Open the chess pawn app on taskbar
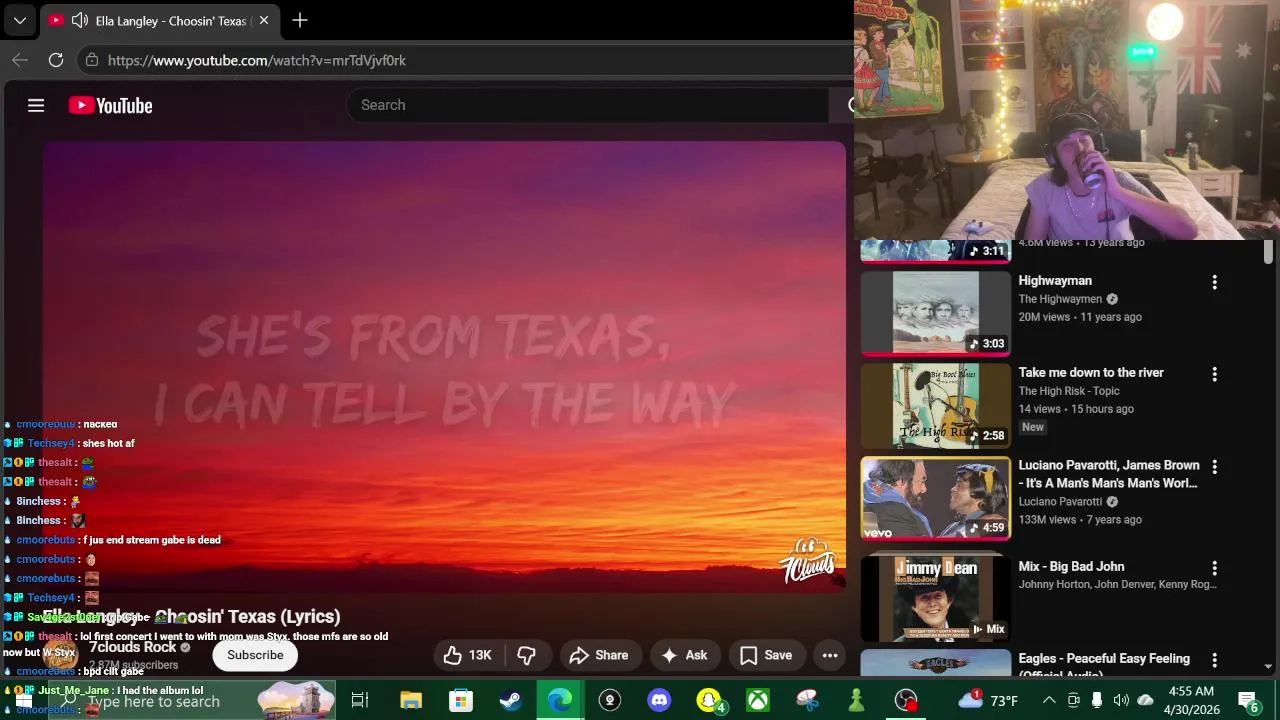Screen dimensions: 1280x720 tap(856, 700)
